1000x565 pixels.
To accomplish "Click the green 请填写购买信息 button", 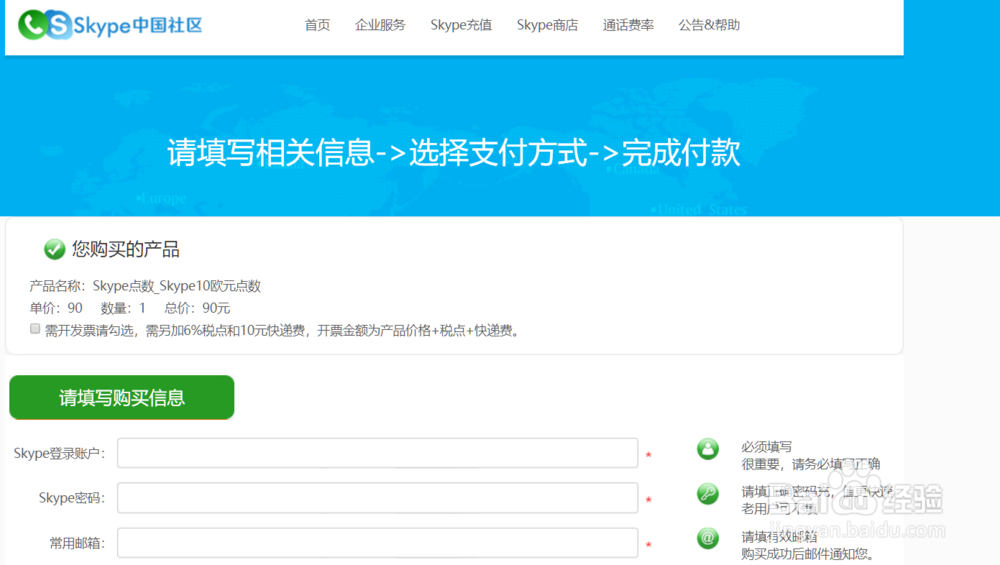I will point(122,397).
